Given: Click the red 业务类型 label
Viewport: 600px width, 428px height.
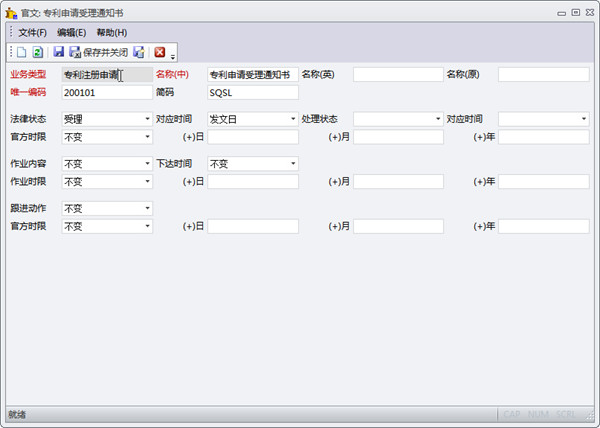Looking at the screenshot, I should (x=28, y=74).
